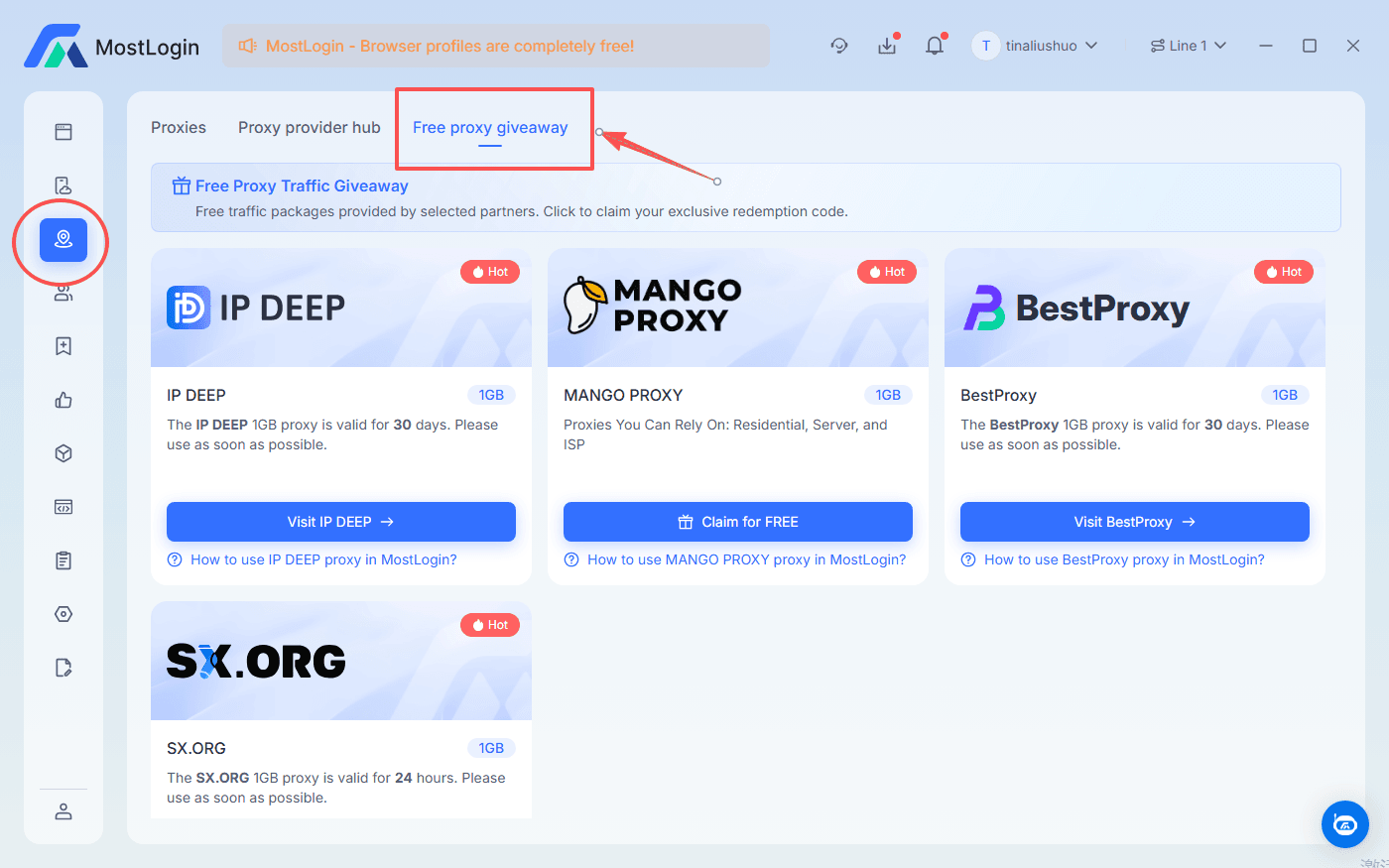Switch to the Proxies tab
This screenshot has width=1389, height=868.
[179, 127]
